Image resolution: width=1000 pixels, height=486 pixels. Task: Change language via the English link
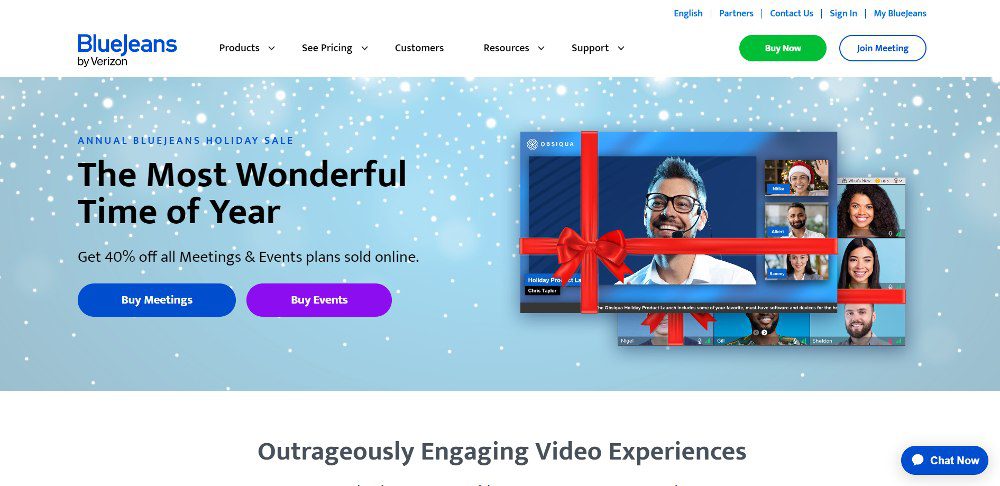[x=688, y=13]
